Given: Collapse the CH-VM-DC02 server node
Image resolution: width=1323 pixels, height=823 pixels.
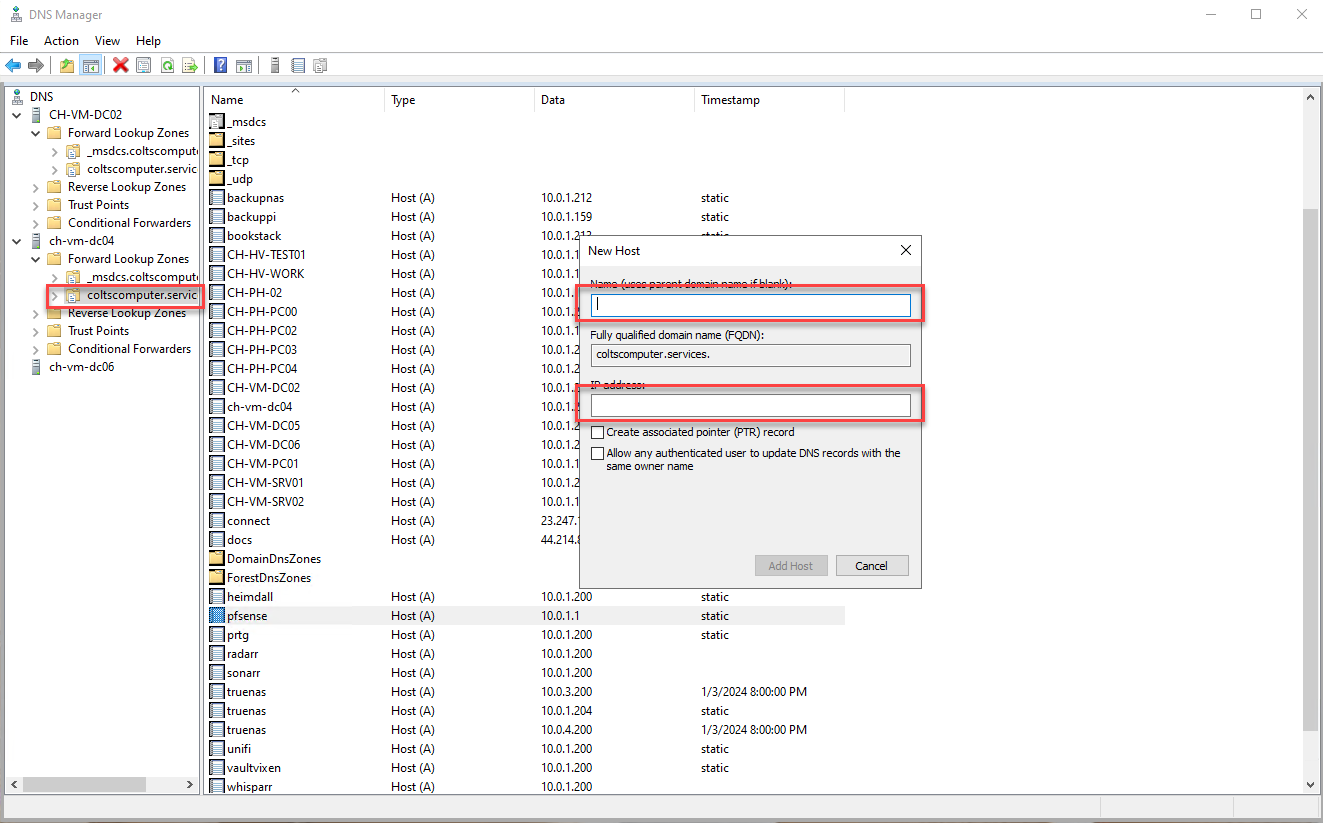Looking at the screenshot, I should (17, 115).
